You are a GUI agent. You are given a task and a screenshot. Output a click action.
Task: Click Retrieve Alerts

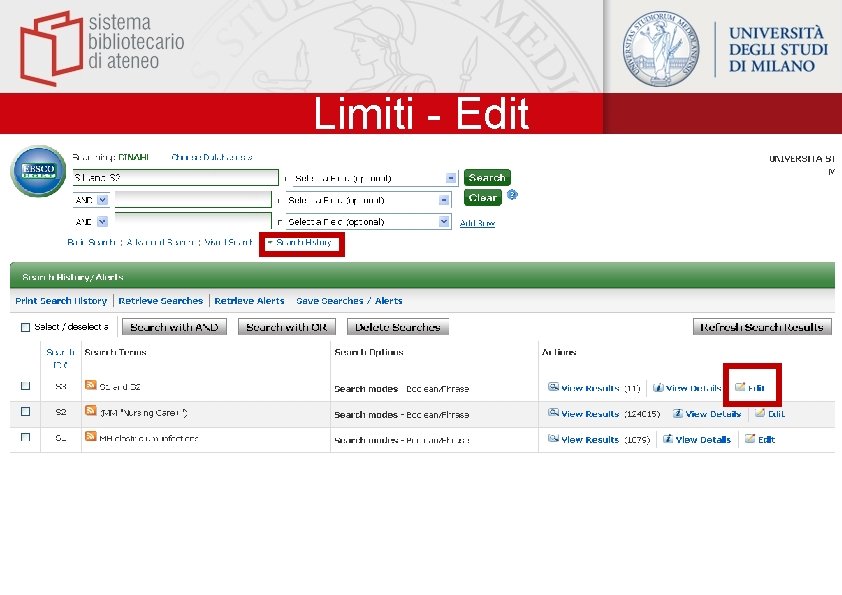pyautogui.click(x=249, y=301)
